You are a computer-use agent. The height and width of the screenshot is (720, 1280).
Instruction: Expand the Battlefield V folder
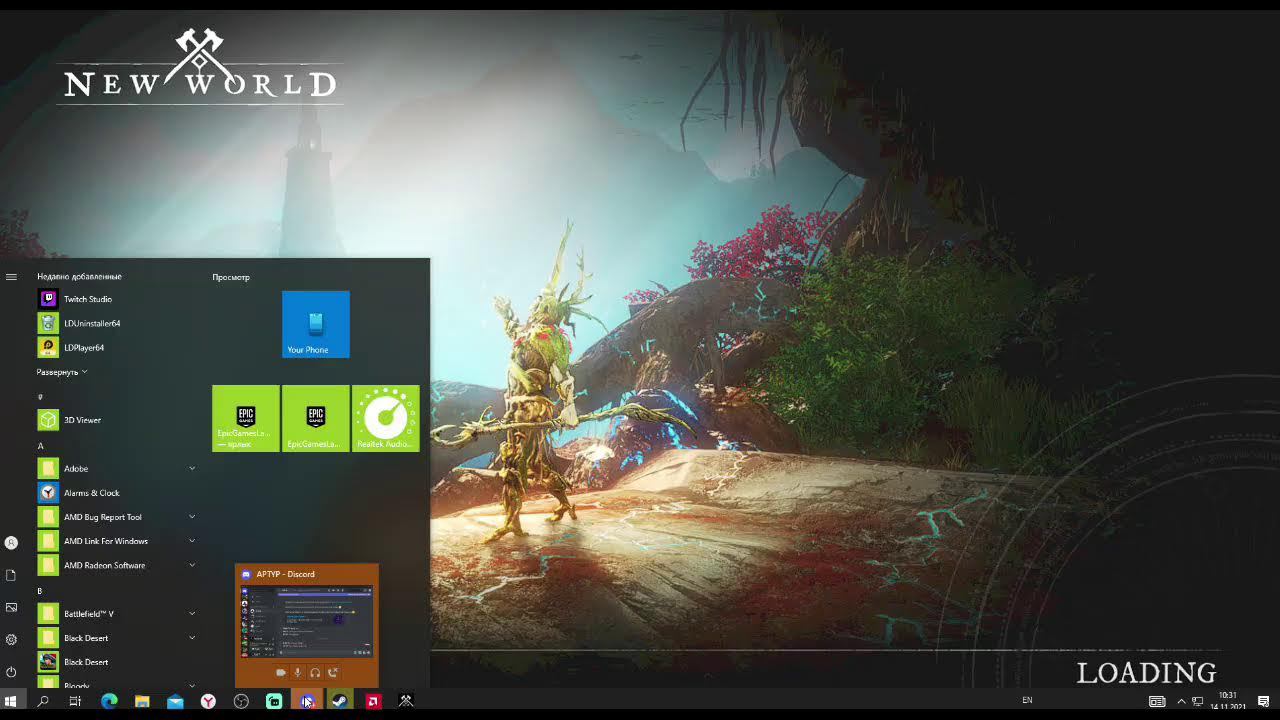(192, 614)
